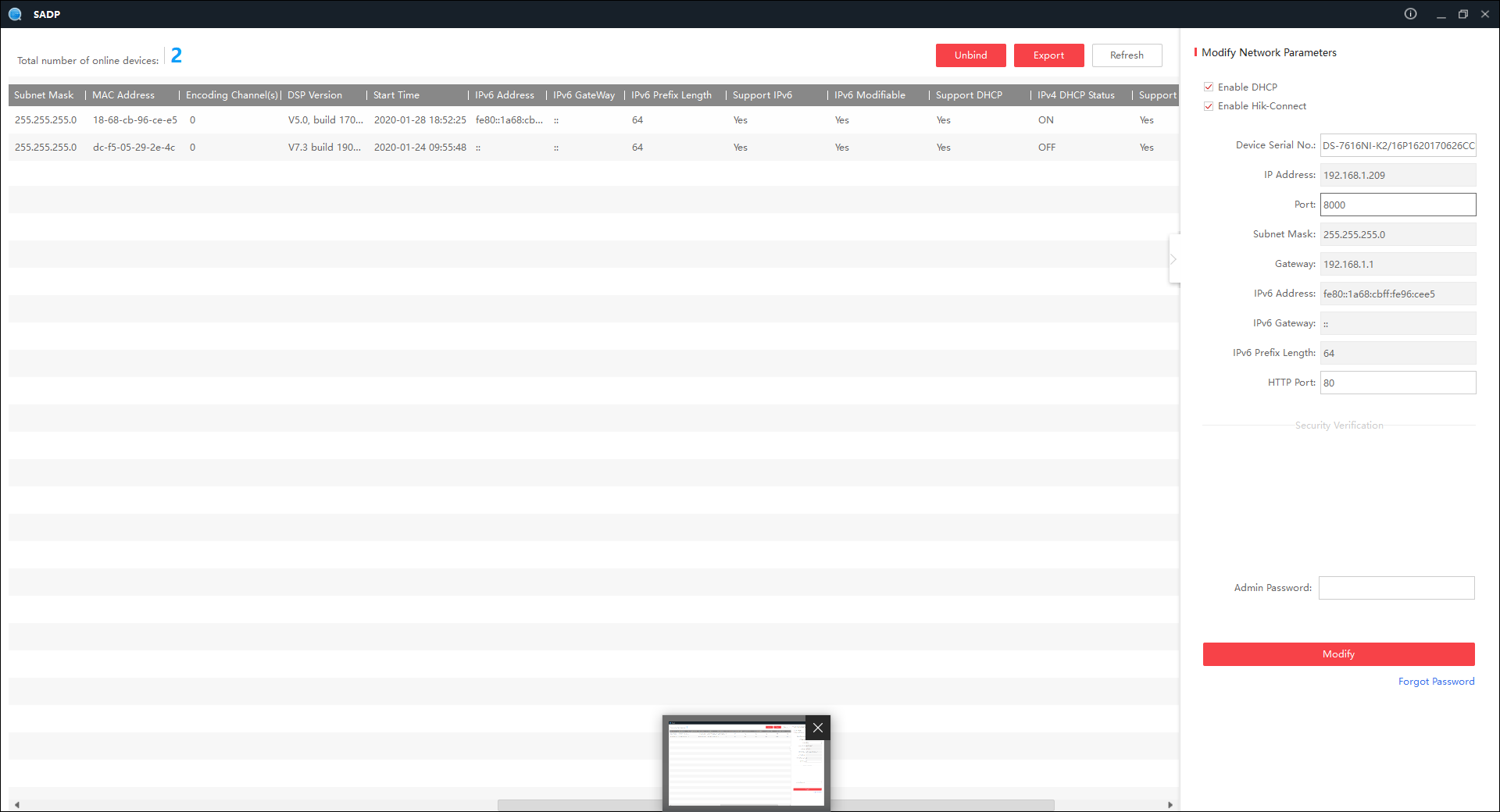Click the Admin Password input field
1500x812 pixels.
pyautogui.click(x=1396, y=588)
